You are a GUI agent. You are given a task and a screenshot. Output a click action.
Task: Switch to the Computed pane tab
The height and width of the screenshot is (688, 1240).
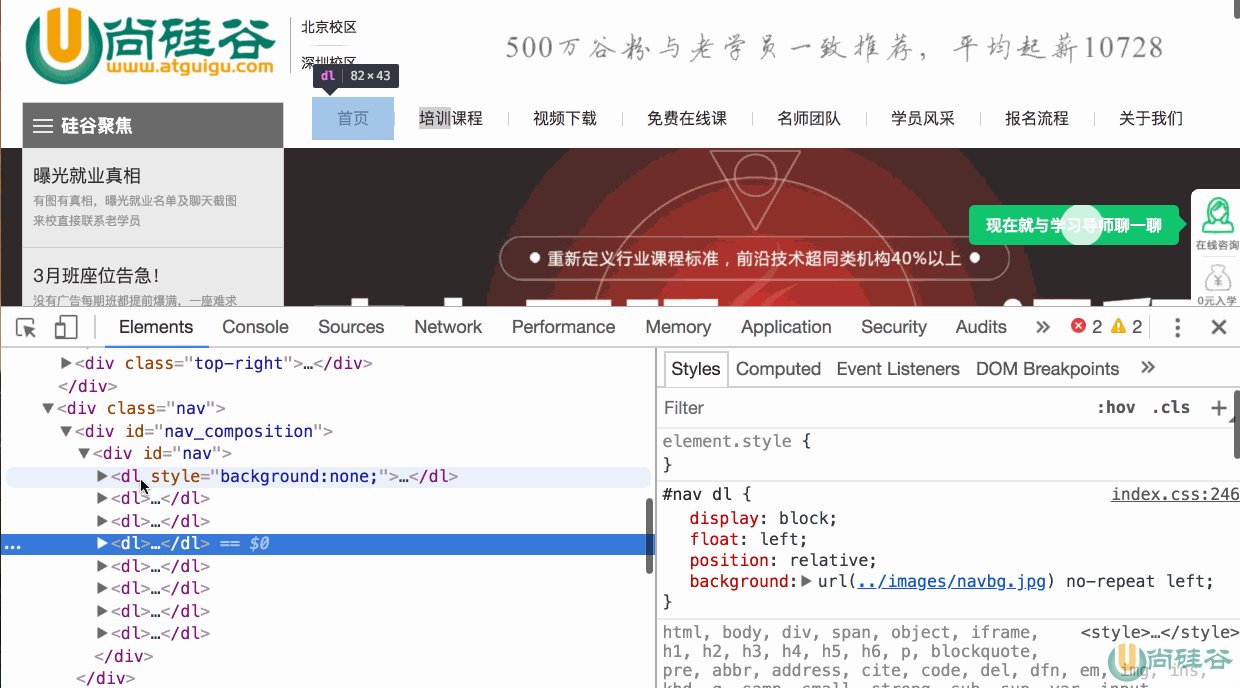pyautogui.click(x=778, y=369)
